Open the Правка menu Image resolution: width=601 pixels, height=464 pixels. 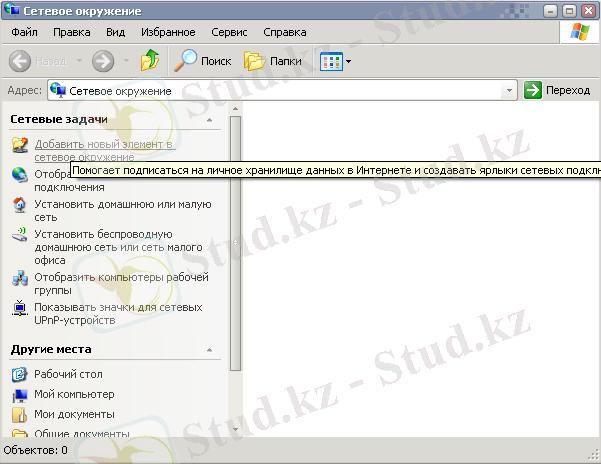click(72, 32)
